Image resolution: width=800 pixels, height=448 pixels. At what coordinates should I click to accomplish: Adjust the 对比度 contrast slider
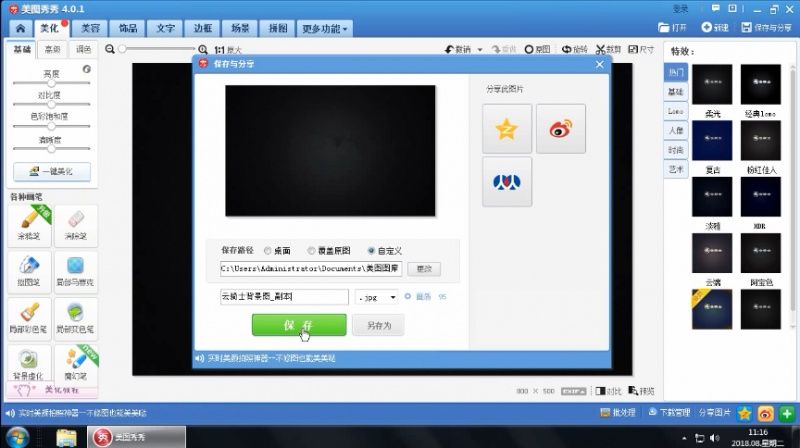[51, 104]
